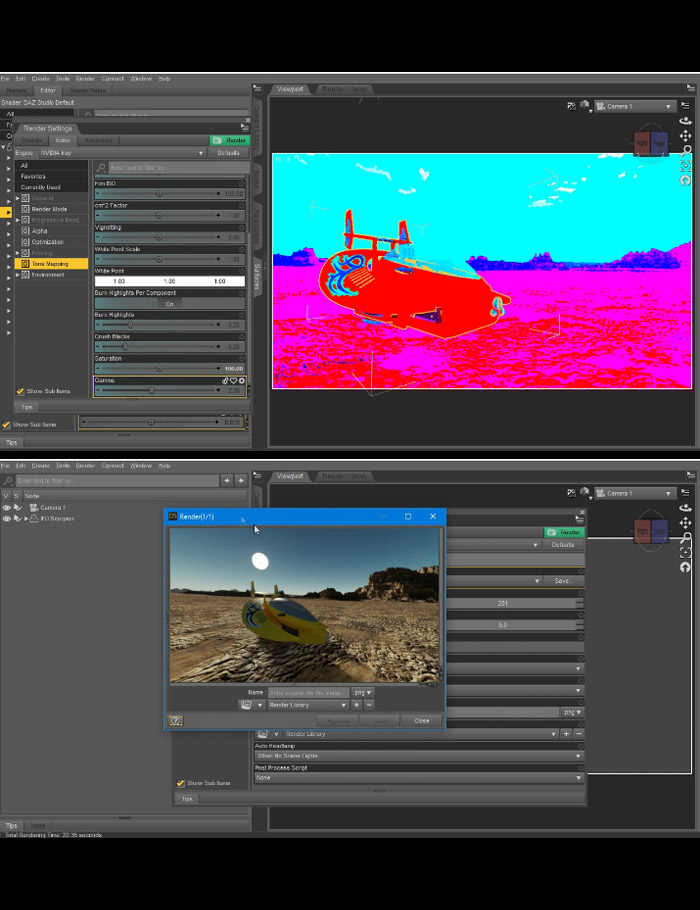Click previous arrow beside Scene filter field
This screenshot has width=700, height=910.
pos(227,480)
